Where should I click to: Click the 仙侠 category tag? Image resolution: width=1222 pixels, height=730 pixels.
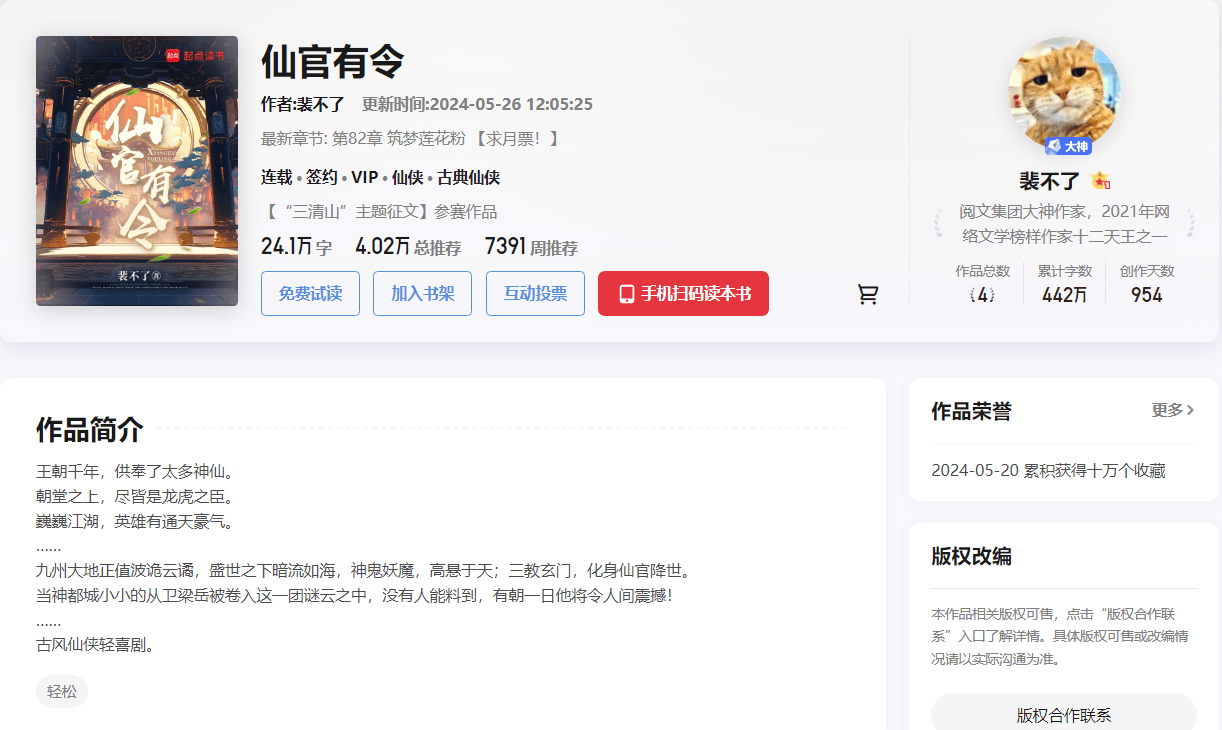point(408,177)
